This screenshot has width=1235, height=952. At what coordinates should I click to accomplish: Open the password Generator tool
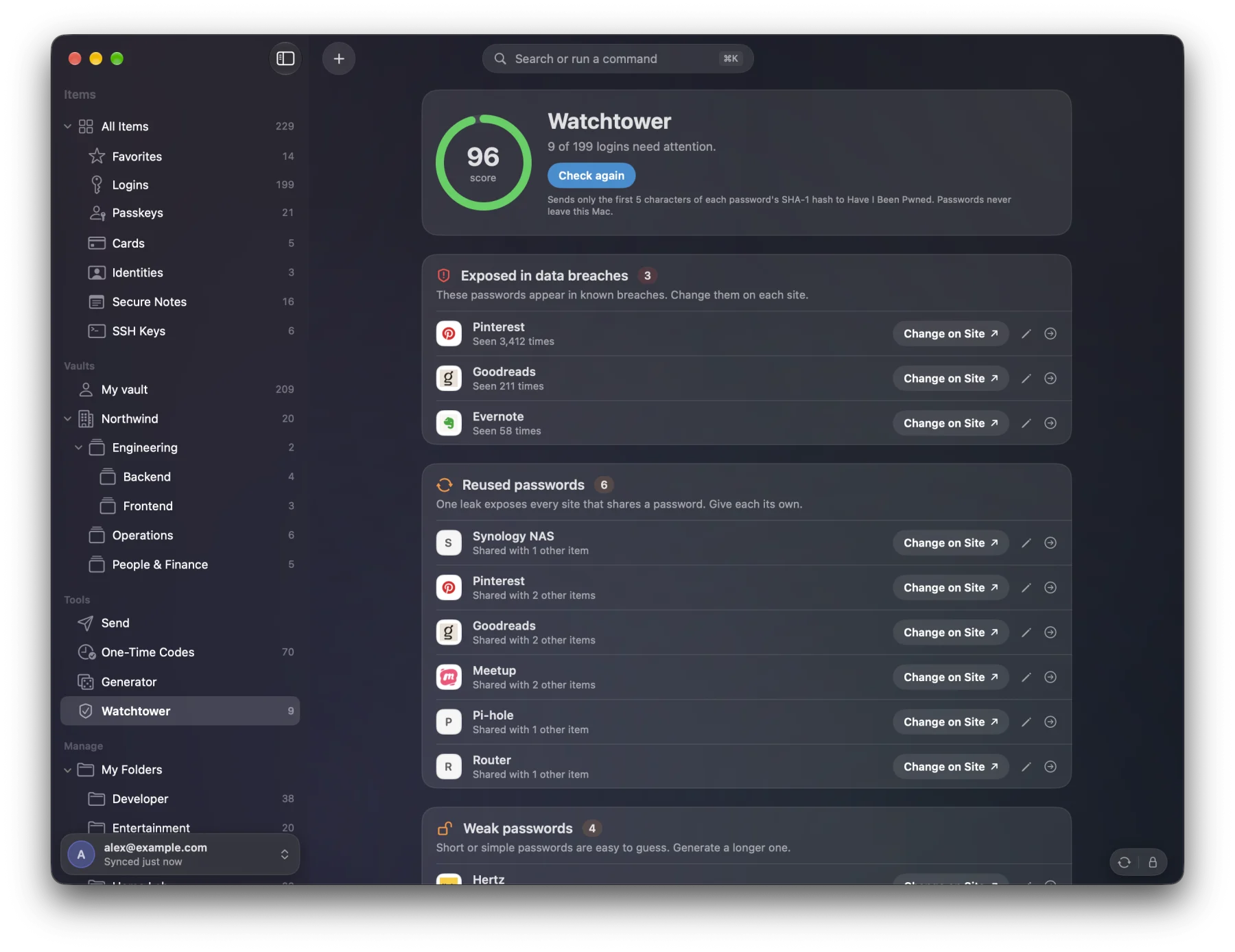click(180, 682)
